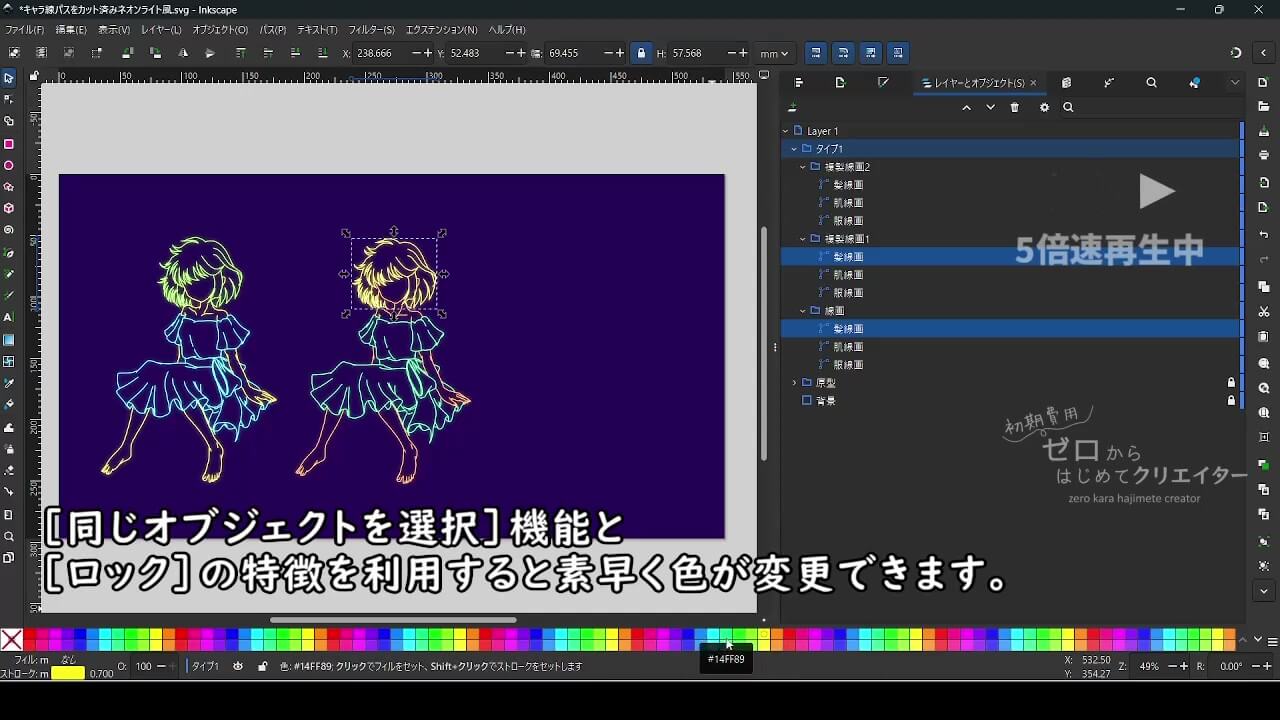The width and height of the screenshot is (1280, 720).
Task: Unlock the 背景 layer
Action: 1231,400
